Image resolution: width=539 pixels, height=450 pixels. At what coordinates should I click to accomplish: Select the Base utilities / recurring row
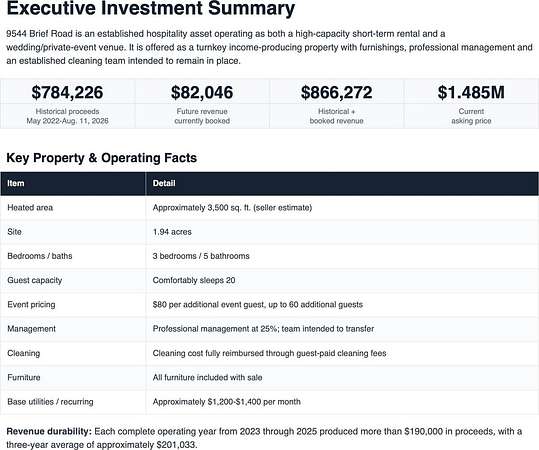[x=270, y=402]
